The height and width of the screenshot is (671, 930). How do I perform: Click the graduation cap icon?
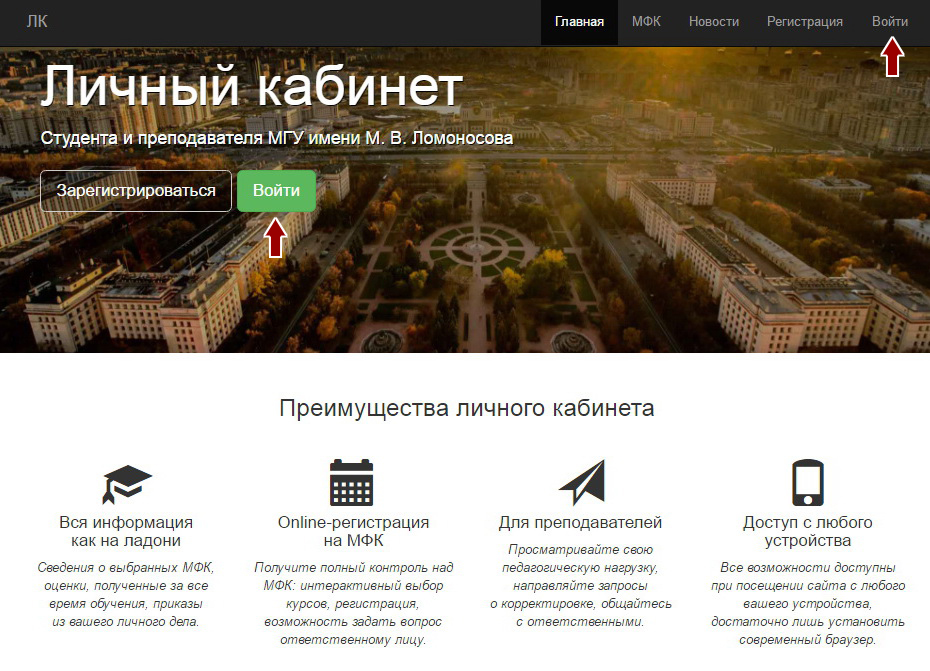[126, 484]
